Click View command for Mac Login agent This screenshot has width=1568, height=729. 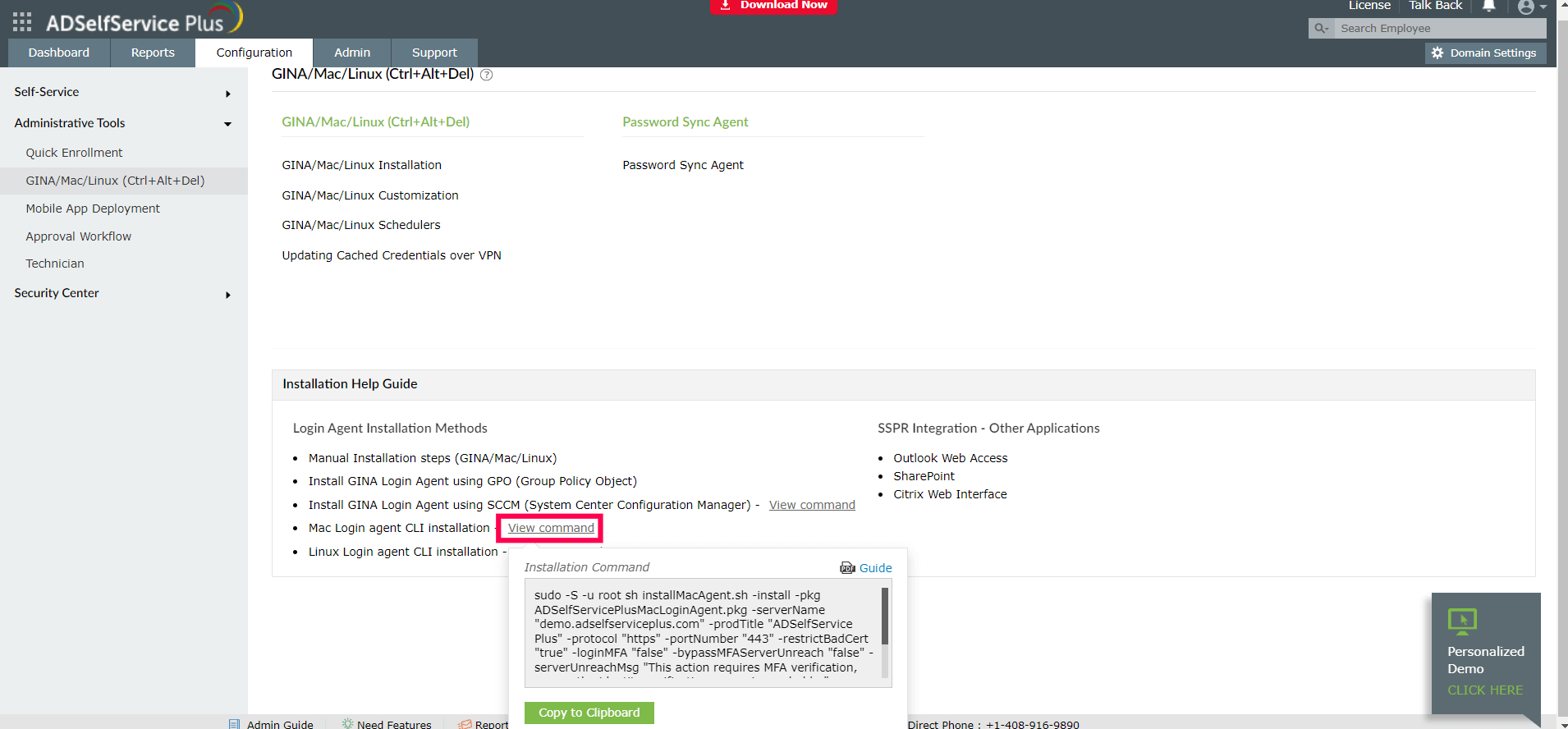tap(551, 528)
